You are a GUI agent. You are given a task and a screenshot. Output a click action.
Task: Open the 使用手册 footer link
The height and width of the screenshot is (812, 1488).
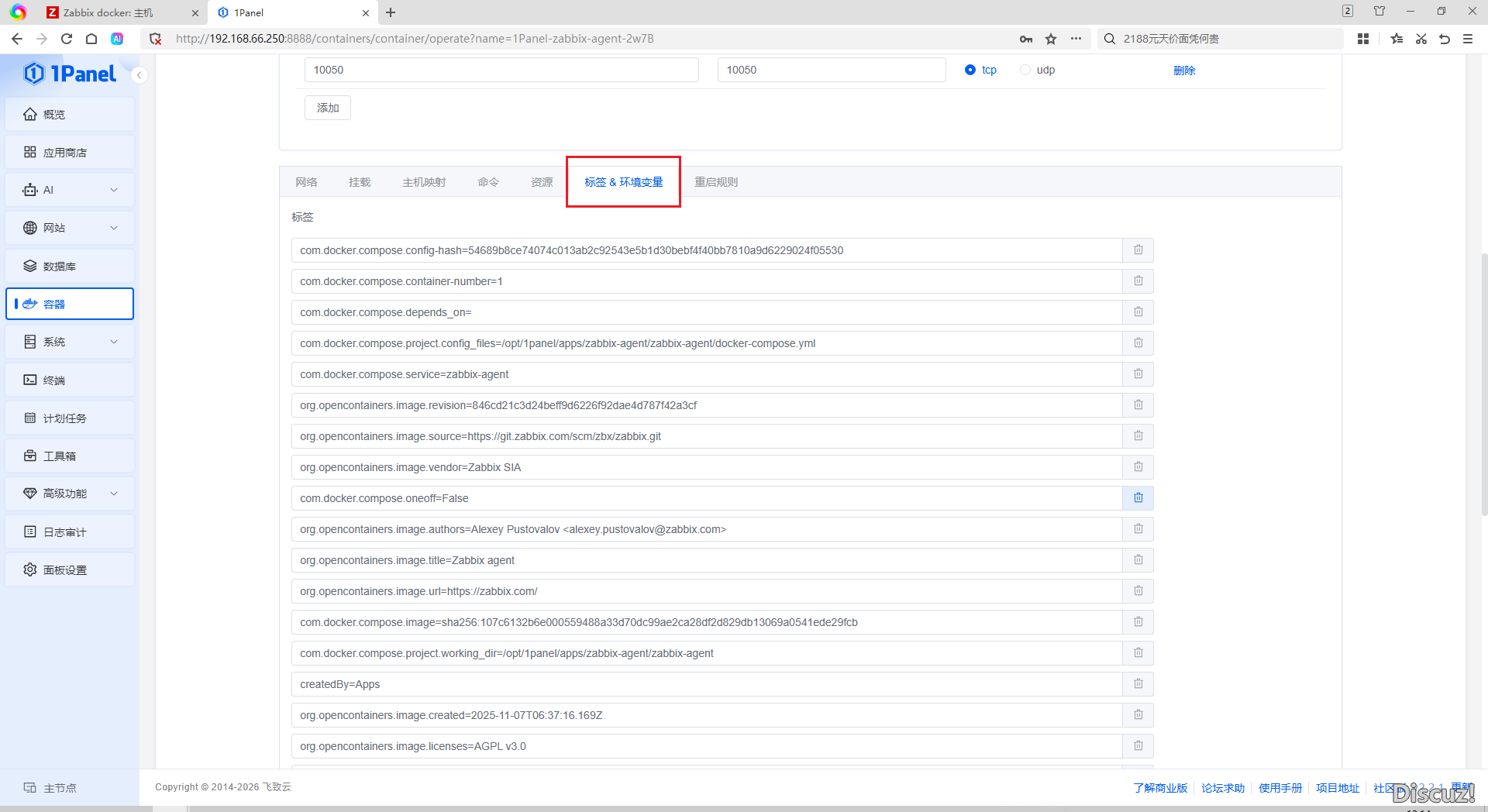1280,788
